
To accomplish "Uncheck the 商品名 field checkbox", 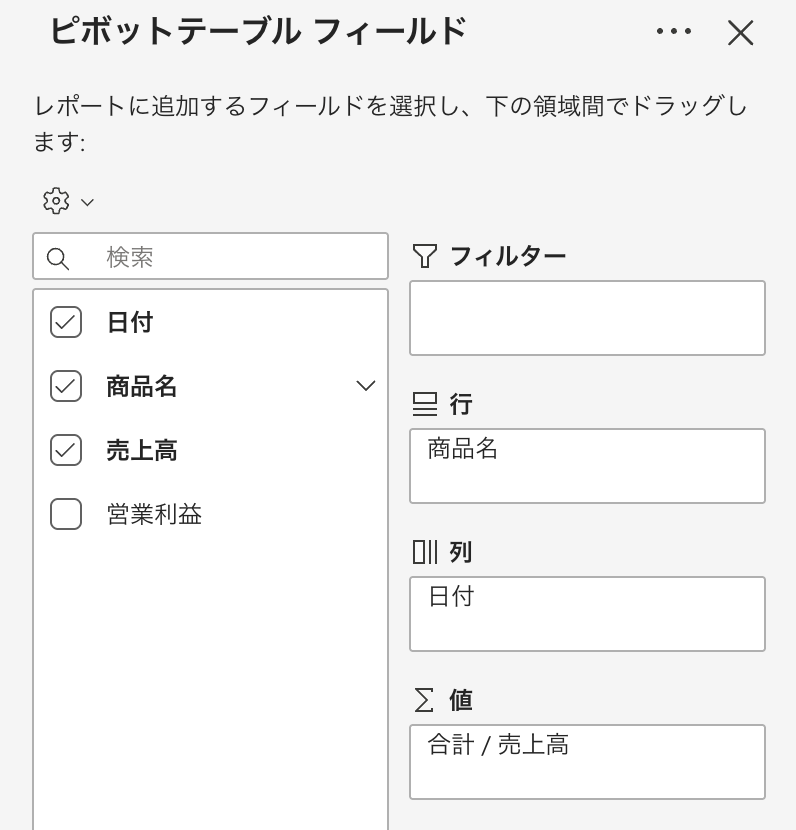I will 66,386.
